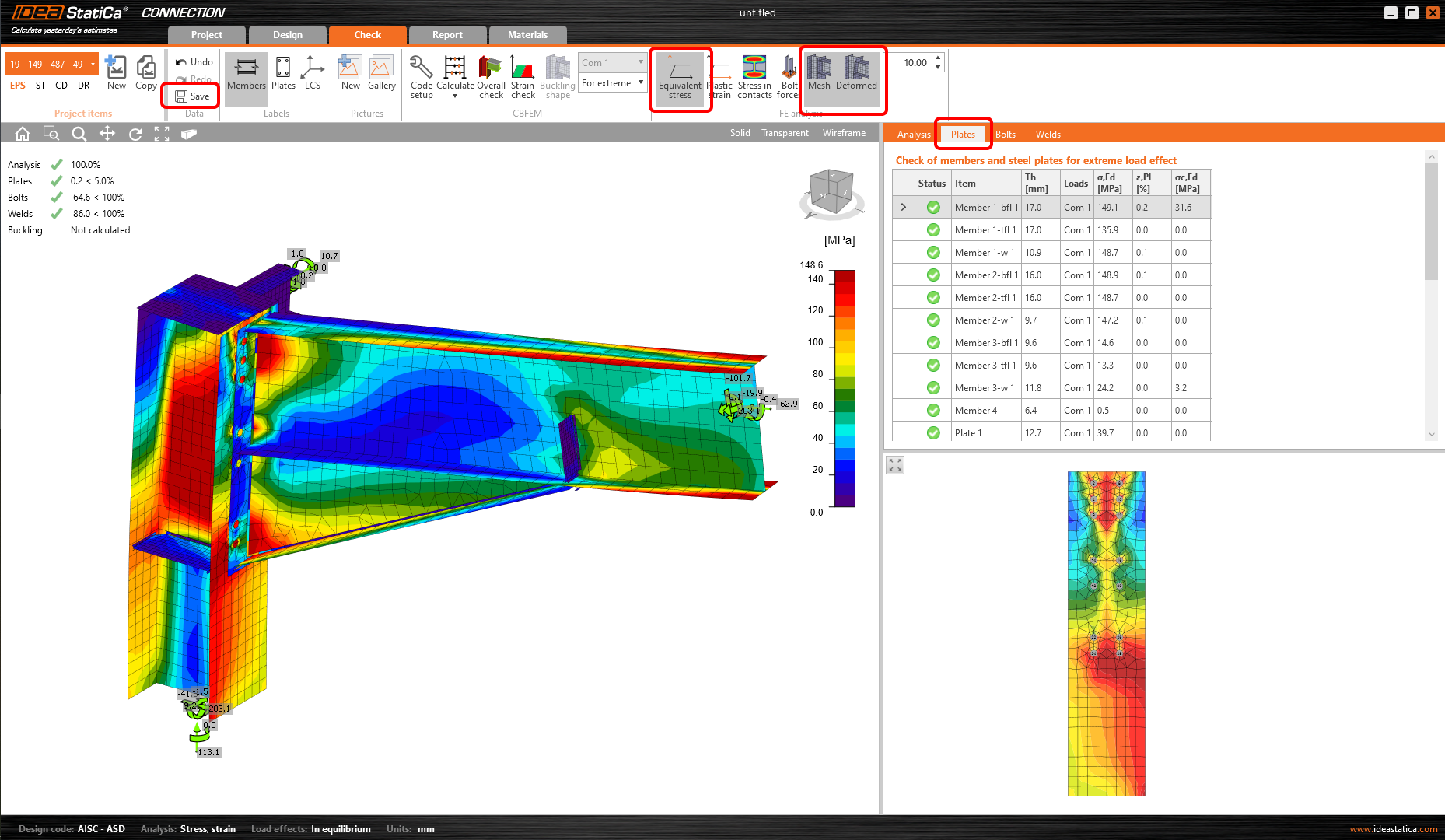The image size is (1445, 840).
Task: Click the red top of color legend
Action: click(x=845, y=276)
